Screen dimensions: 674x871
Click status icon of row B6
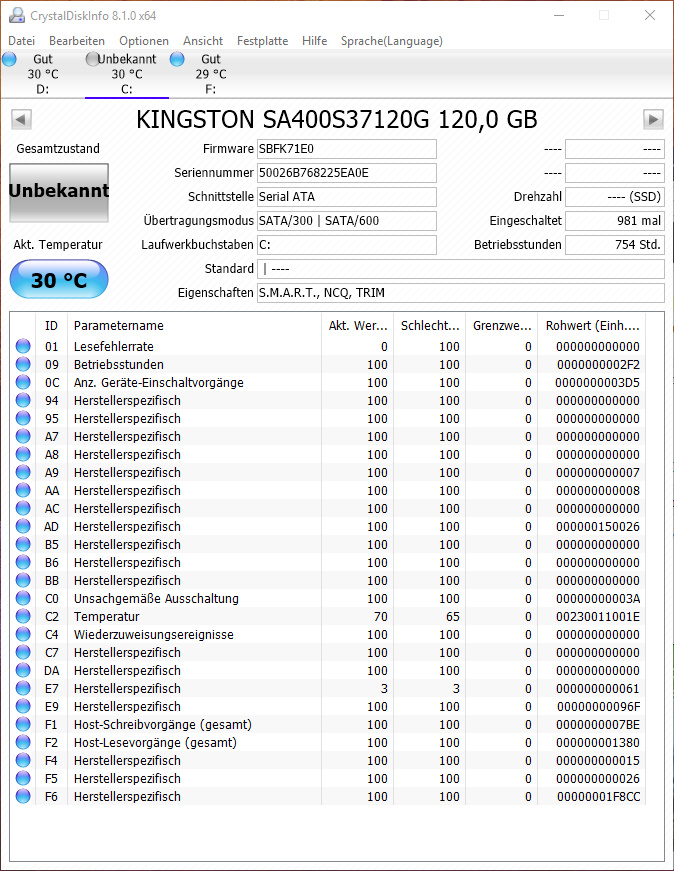(x=23, y=562)
